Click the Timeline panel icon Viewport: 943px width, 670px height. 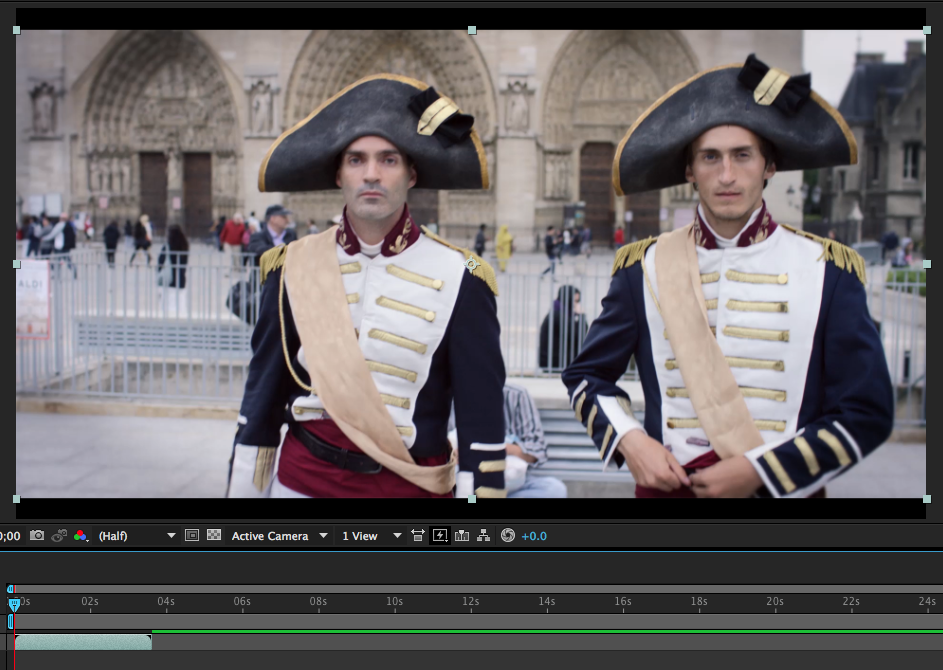click(x=461, y=535)
